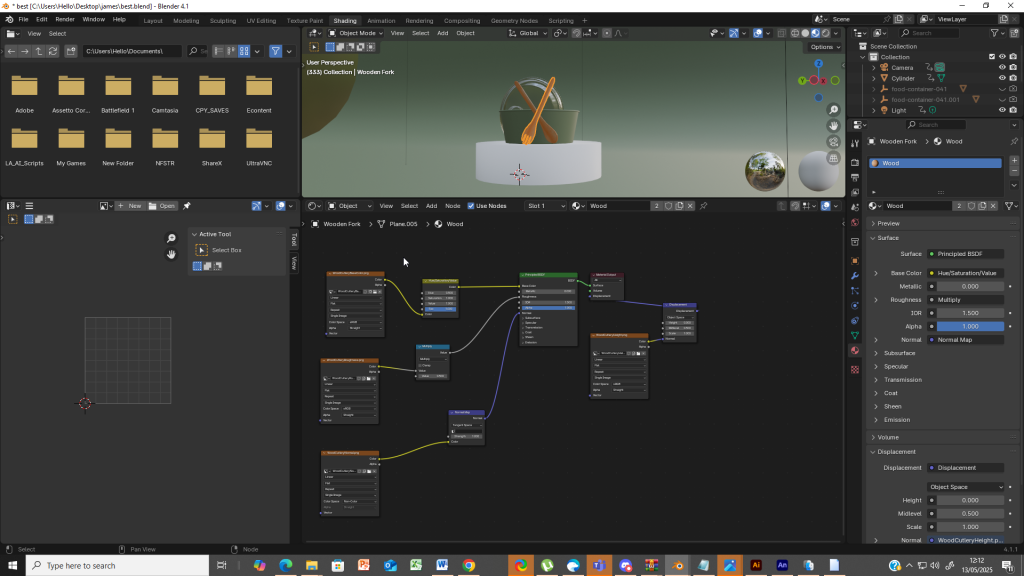This screenshot has height=576, width=1024.
Task: Click the New image button
Action: tap(129, 206)
